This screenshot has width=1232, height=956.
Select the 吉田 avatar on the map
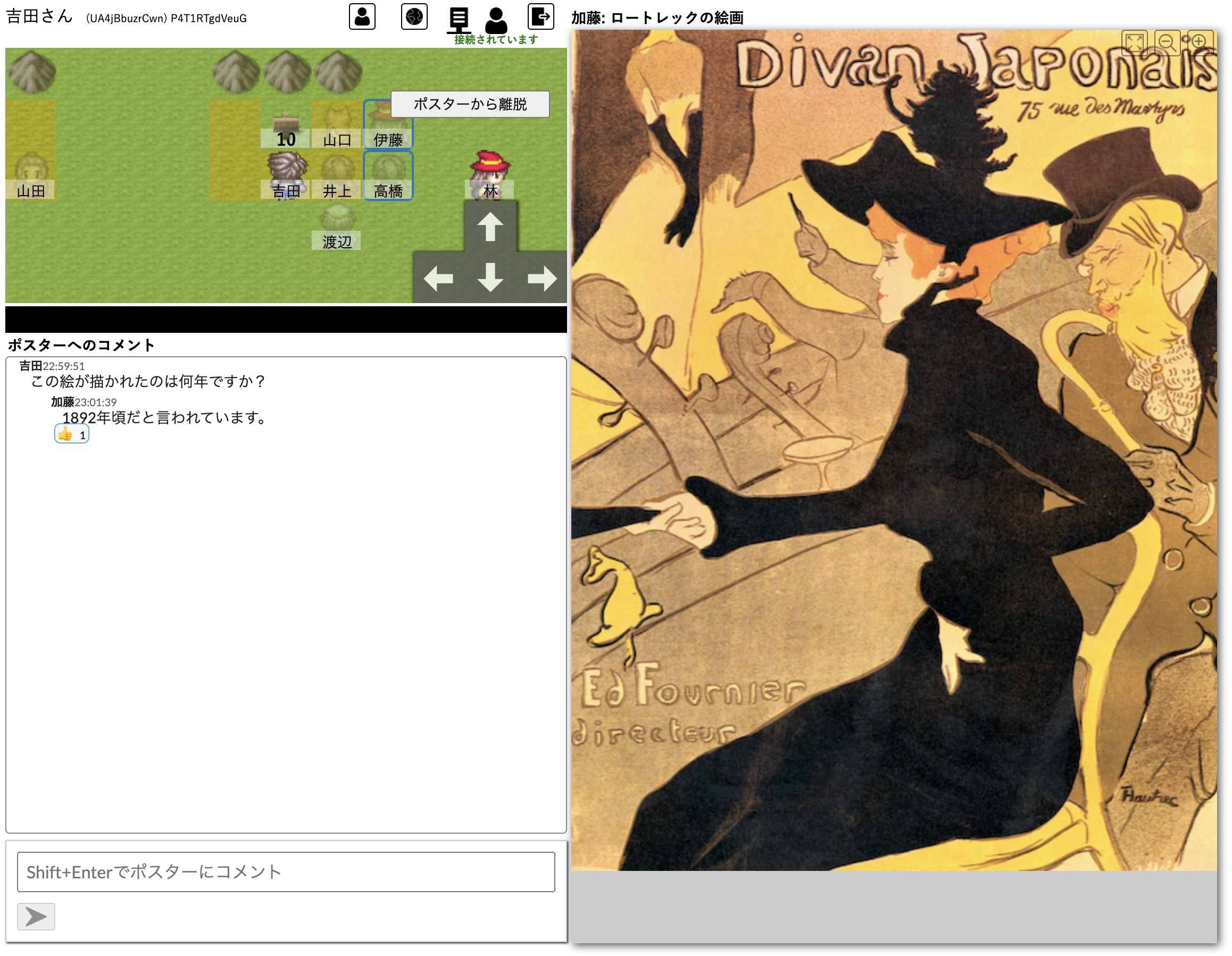click(x=287, y=175)
